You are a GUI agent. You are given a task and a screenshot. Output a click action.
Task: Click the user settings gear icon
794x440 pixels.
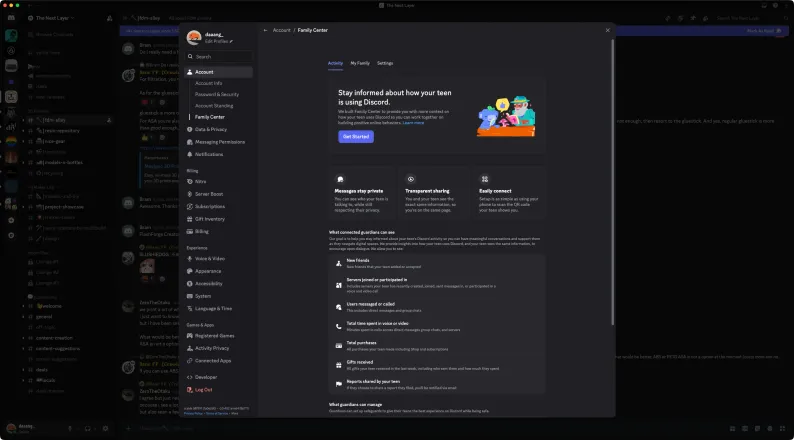(x=105, y=428)
